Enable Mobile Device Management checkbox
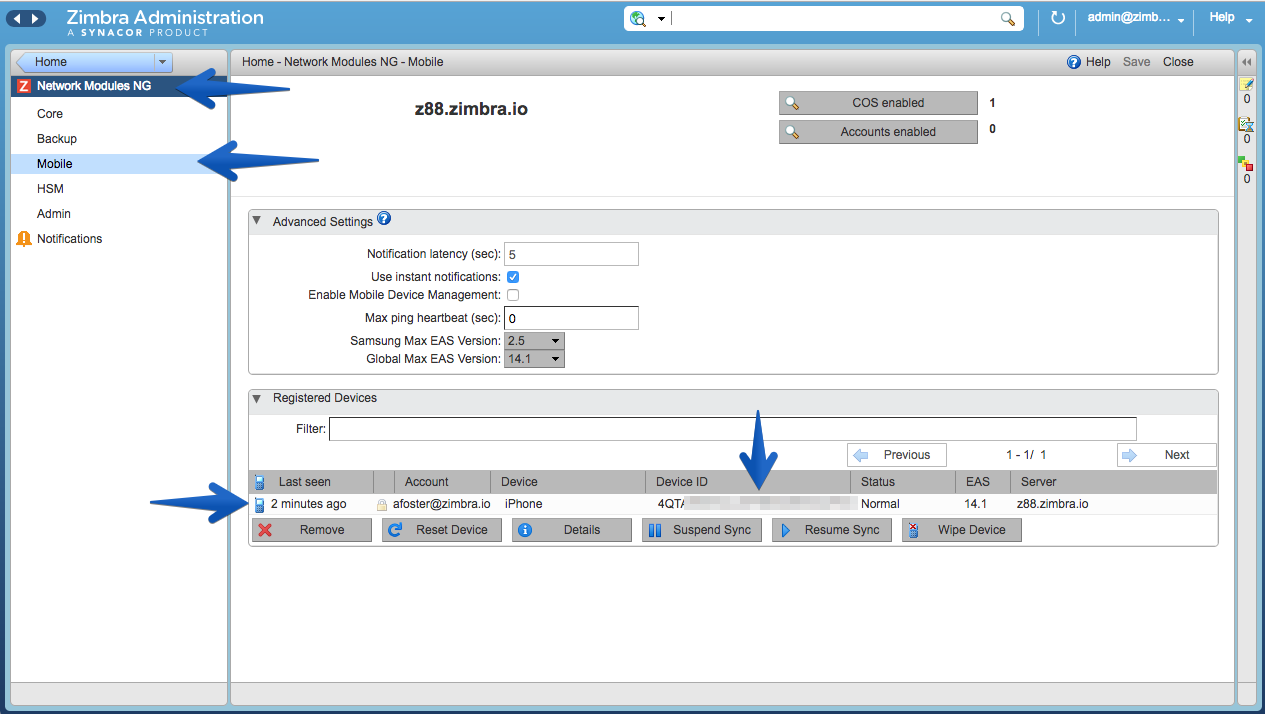This screenshot has height=714, width=1265. tap(513, 295)
